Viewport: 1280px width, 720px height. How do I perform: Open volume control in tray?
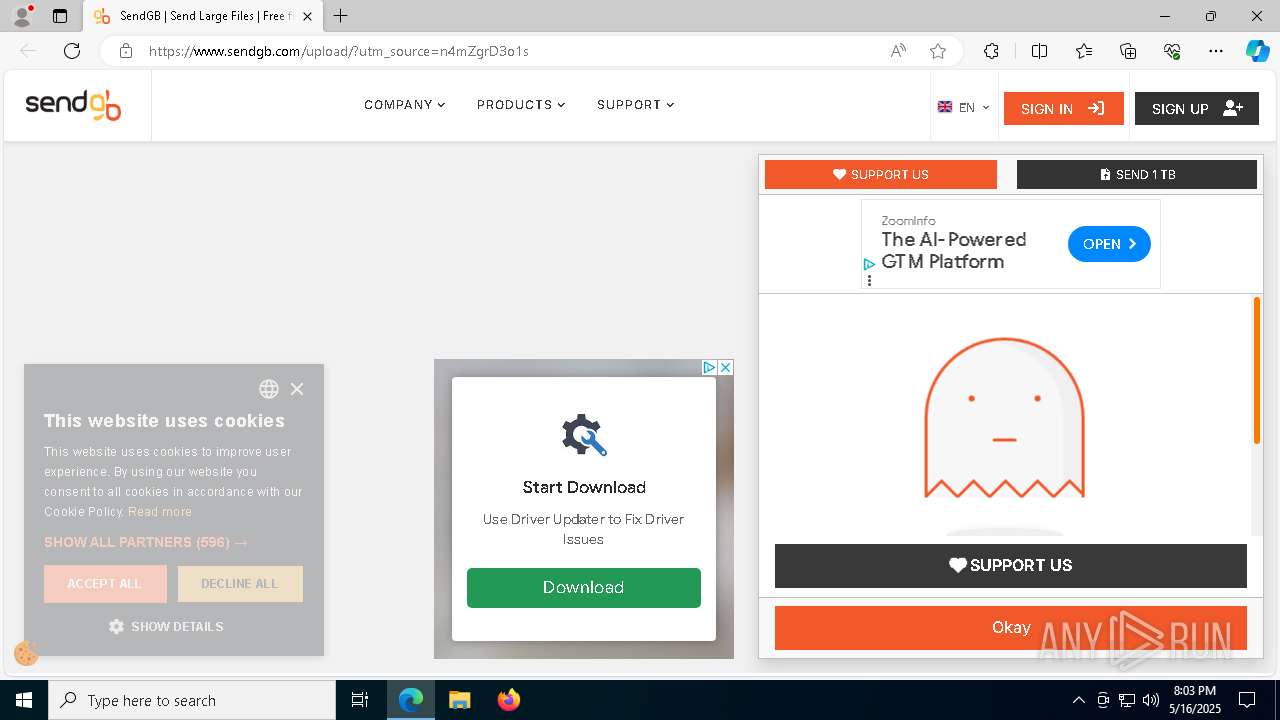tap(1150, 700)
